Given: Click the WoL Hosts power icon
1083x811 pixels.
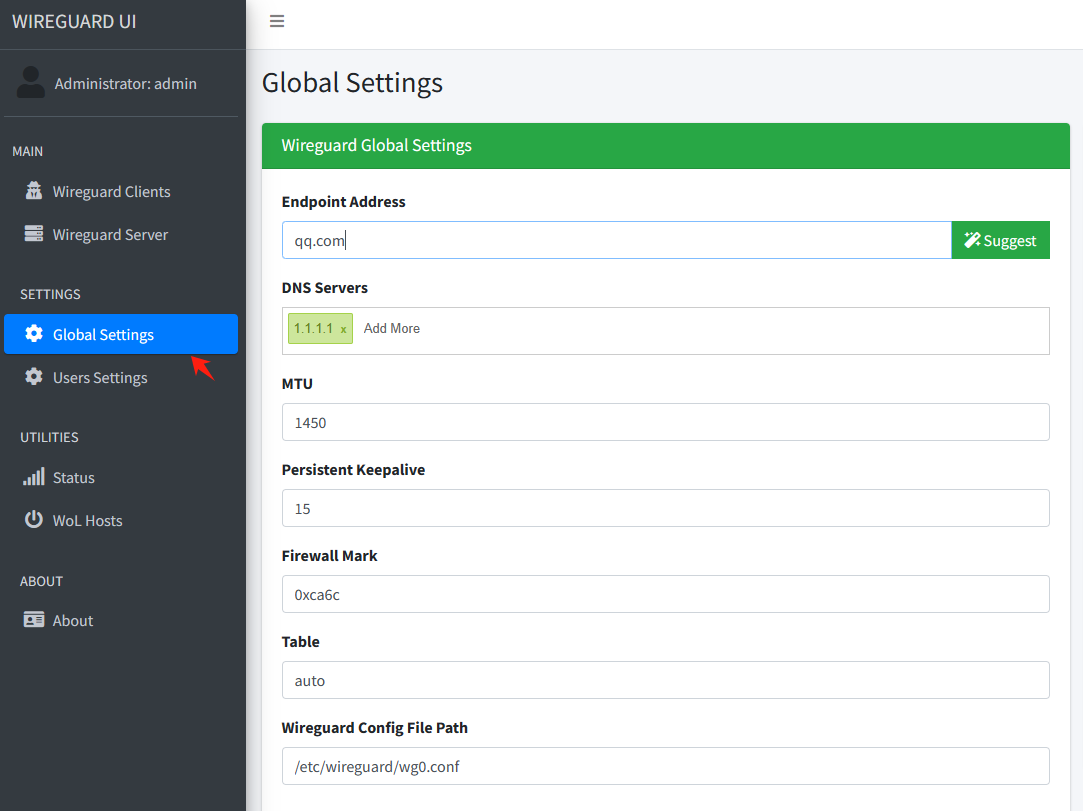Looking at the screenshot, I should pos(34,520).
